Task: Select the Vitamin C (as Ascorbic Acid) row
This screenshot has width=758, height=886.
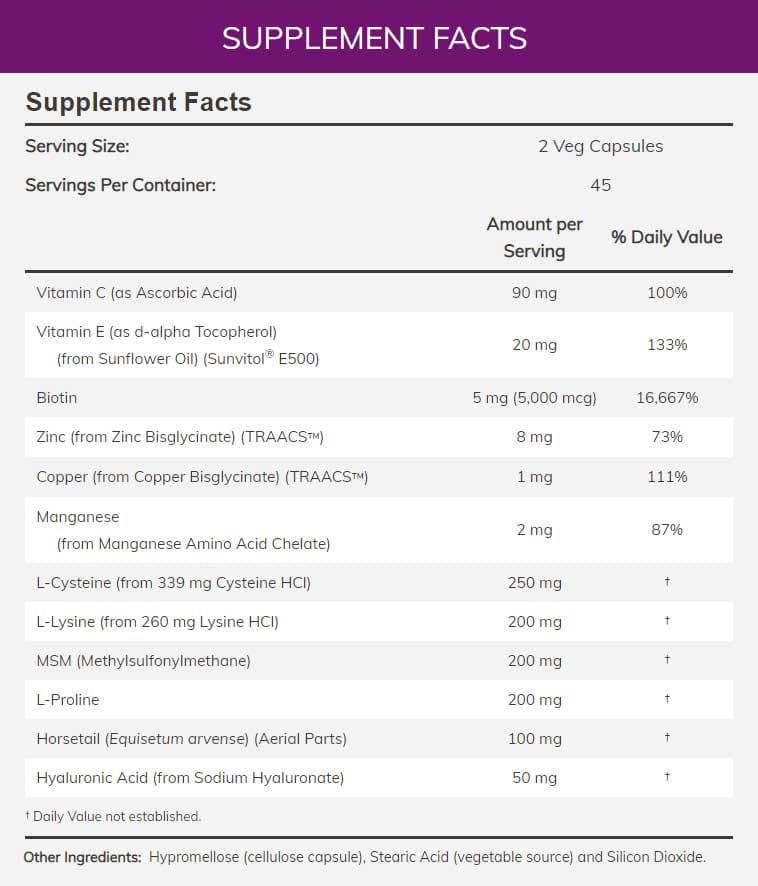Action: (137, 293)
